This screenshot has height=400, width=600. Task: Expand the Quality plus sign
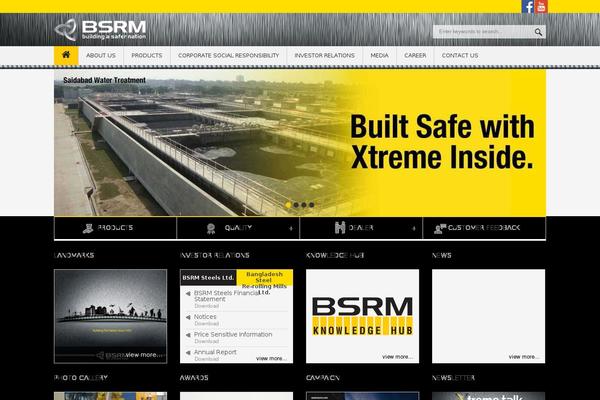[x=291, y=229]
